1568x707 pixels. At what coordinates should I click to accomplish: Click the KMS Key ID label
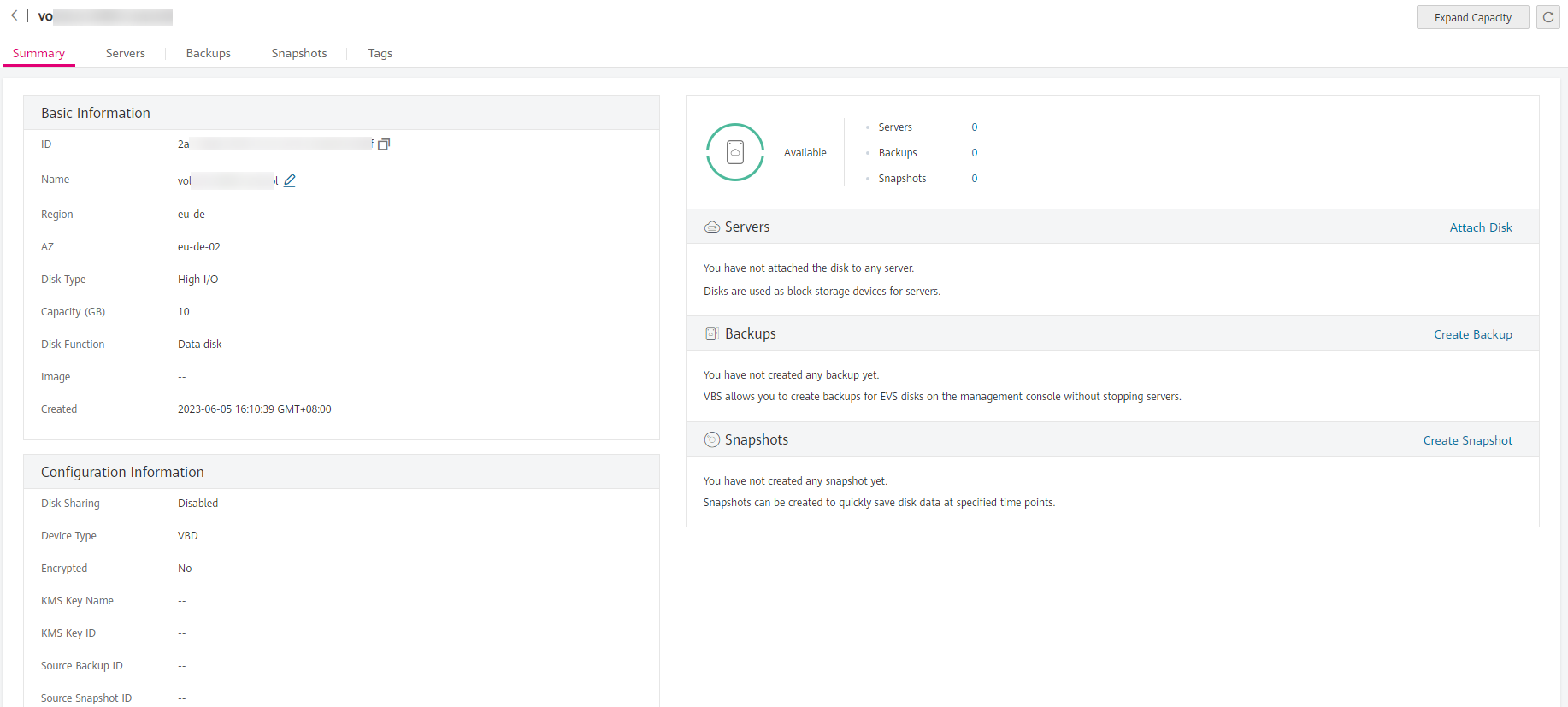[68, 633]
